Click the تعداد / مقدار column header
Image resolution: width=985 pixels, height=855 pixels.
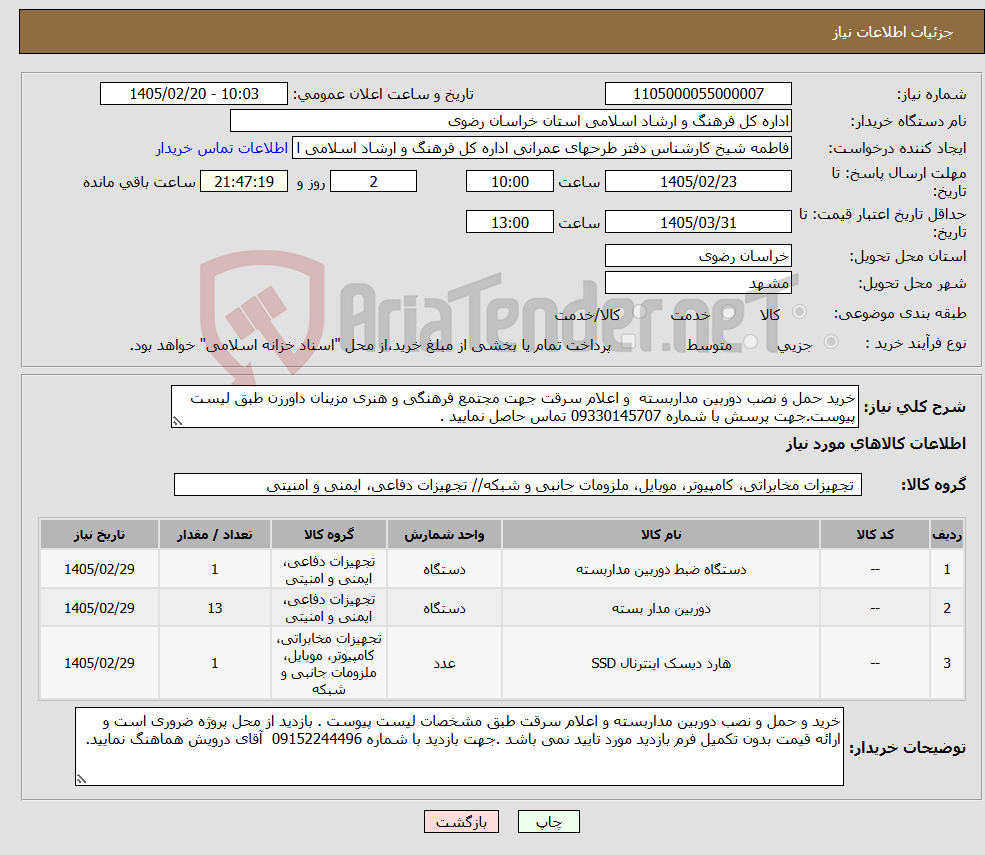[x=215, y=535]
